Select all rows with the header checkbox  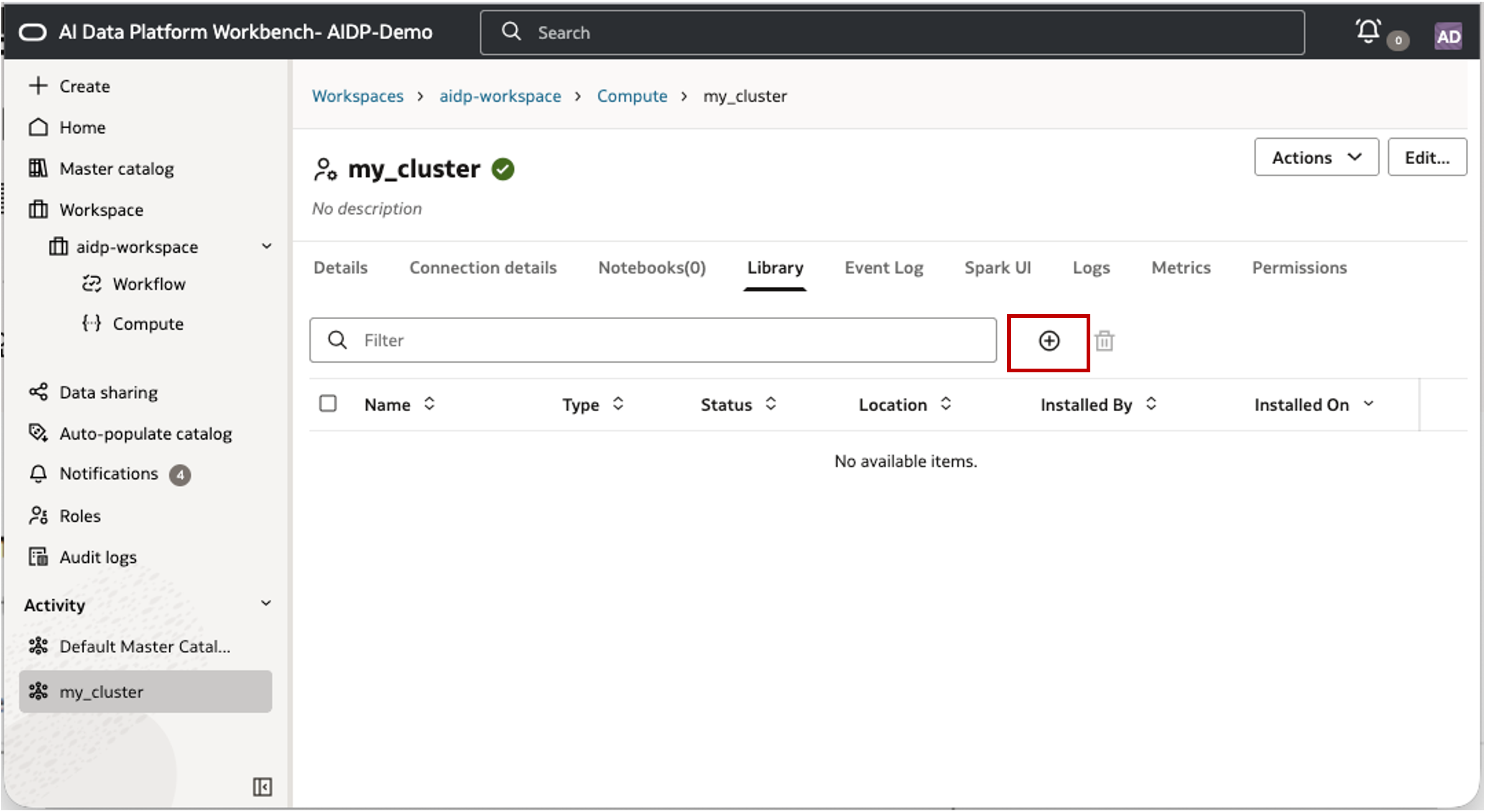click(328, 404)
